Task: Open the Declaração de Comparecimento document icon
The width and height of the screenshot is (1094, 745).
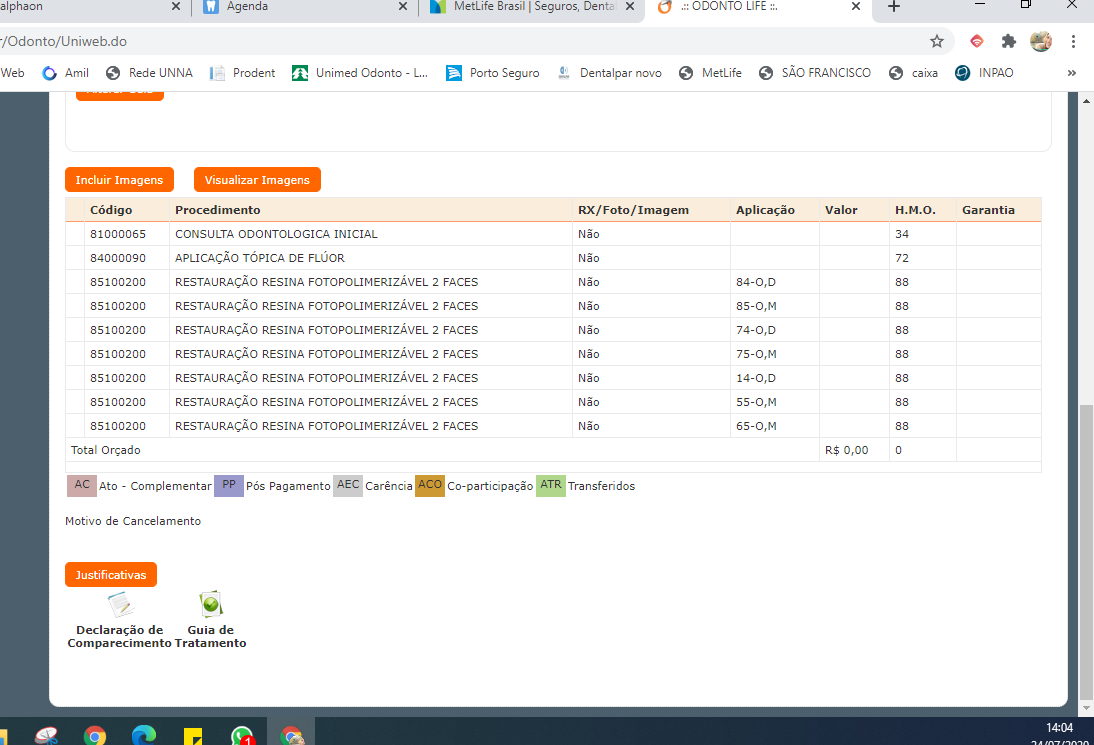Action: (120, 604)
